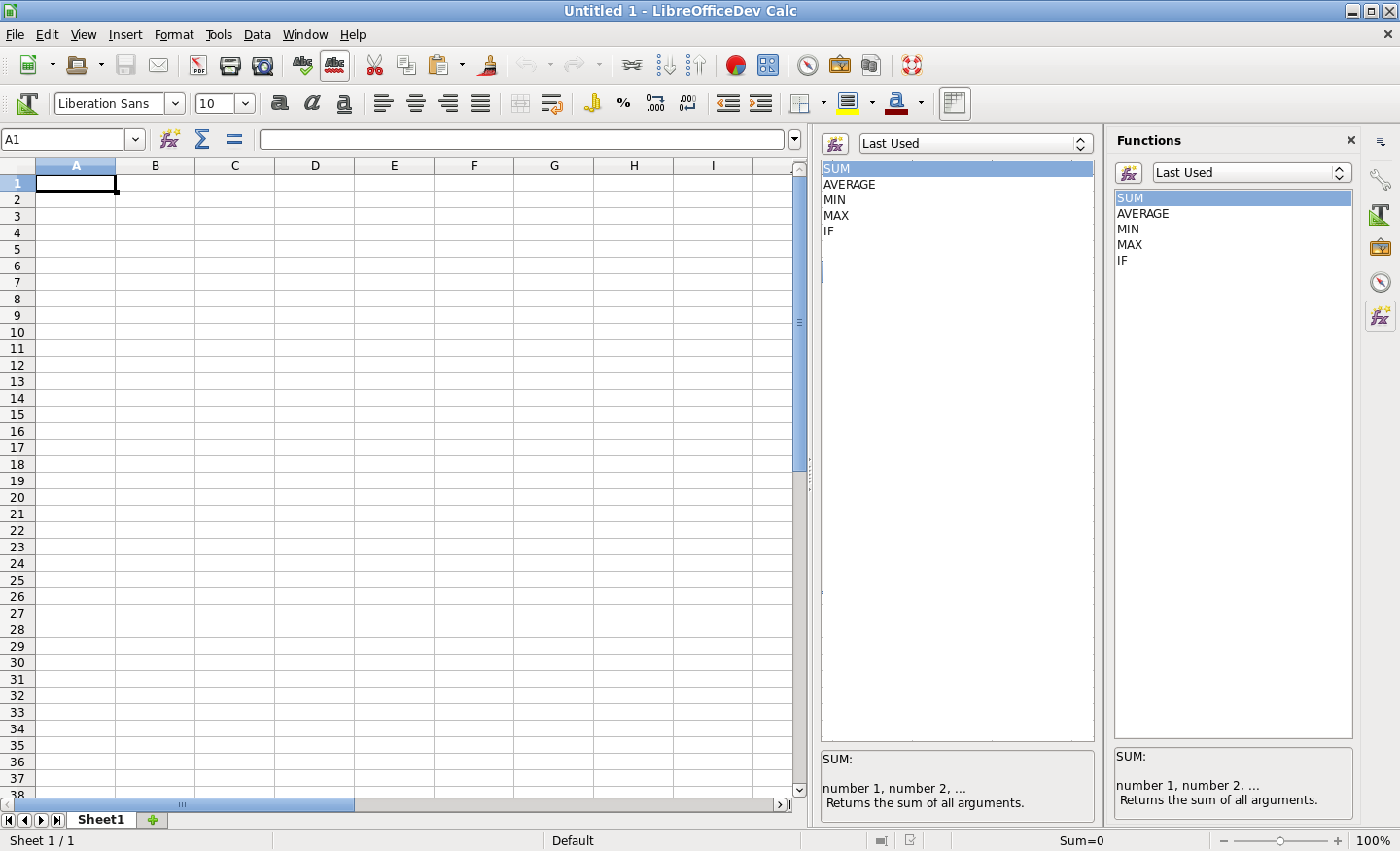Open the Format menu

point(174,35)
